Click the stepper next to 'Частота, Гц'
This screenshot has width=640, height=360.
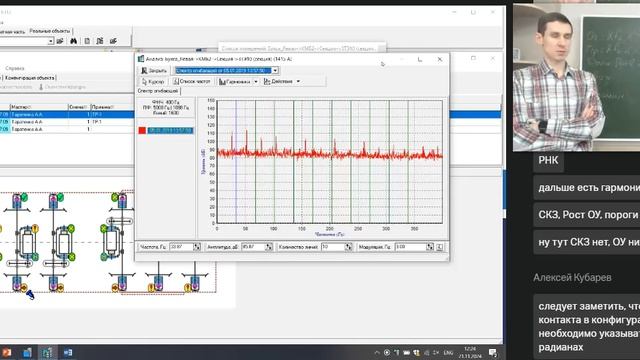[x=197, y=247]
